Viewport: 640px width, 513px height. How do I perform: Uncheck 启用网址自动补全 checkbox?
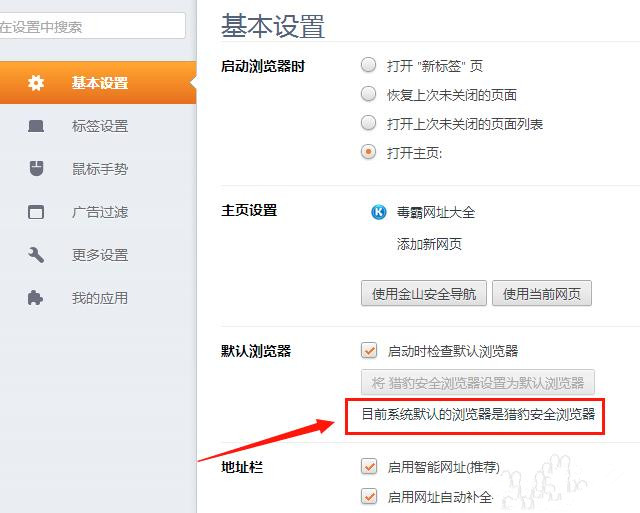coord(369,497)
